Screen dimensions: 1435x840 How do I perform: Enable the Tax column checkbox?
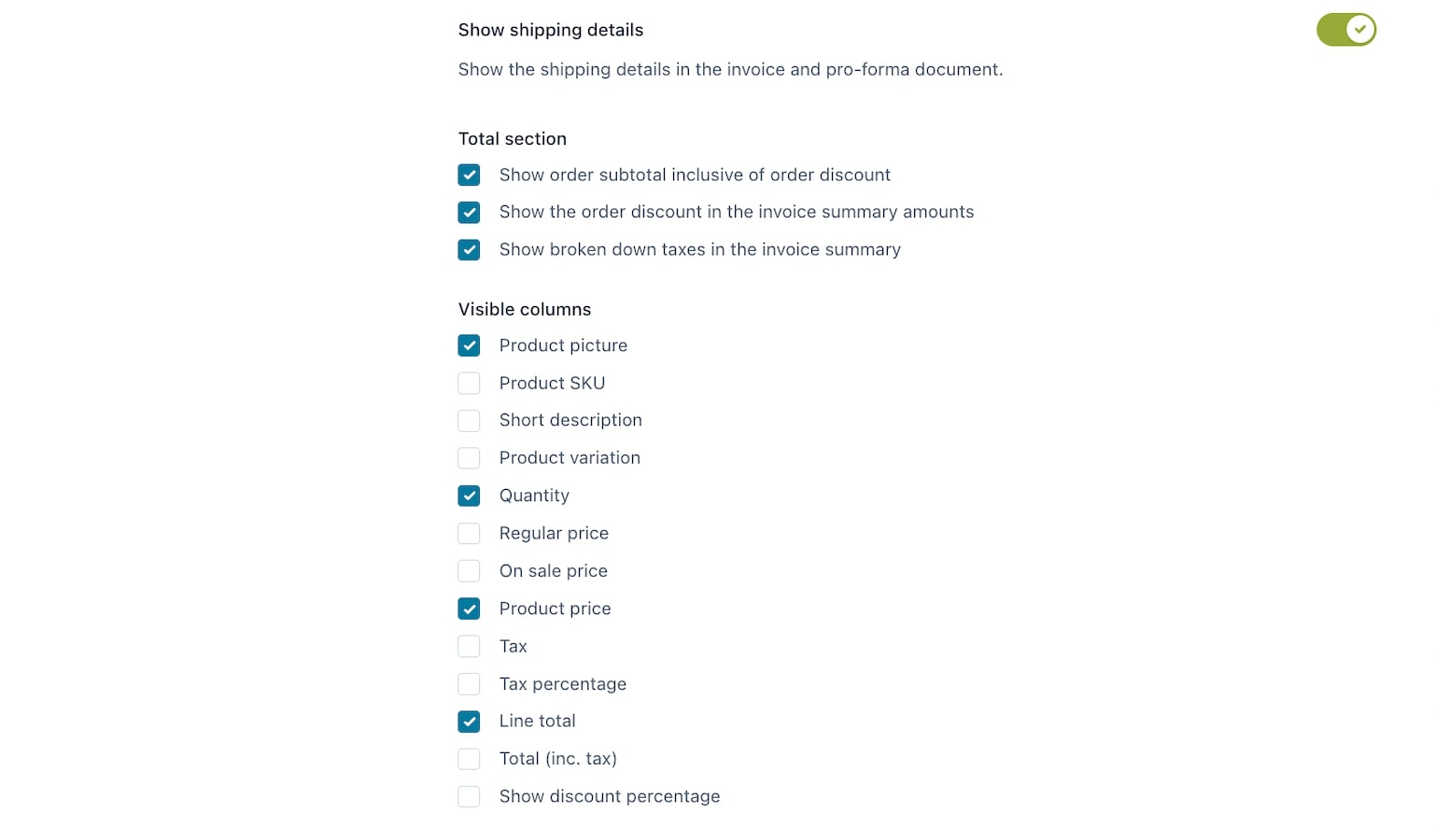coord(469,646)
